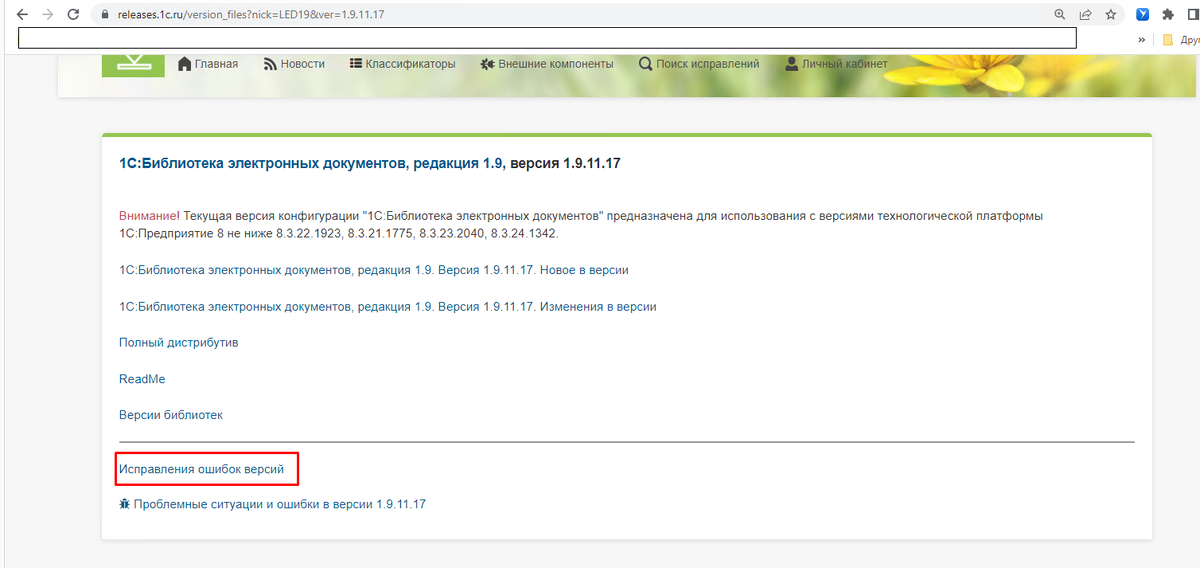
Task: Open the Классификаторы menu item
Action: click(410, 64)
